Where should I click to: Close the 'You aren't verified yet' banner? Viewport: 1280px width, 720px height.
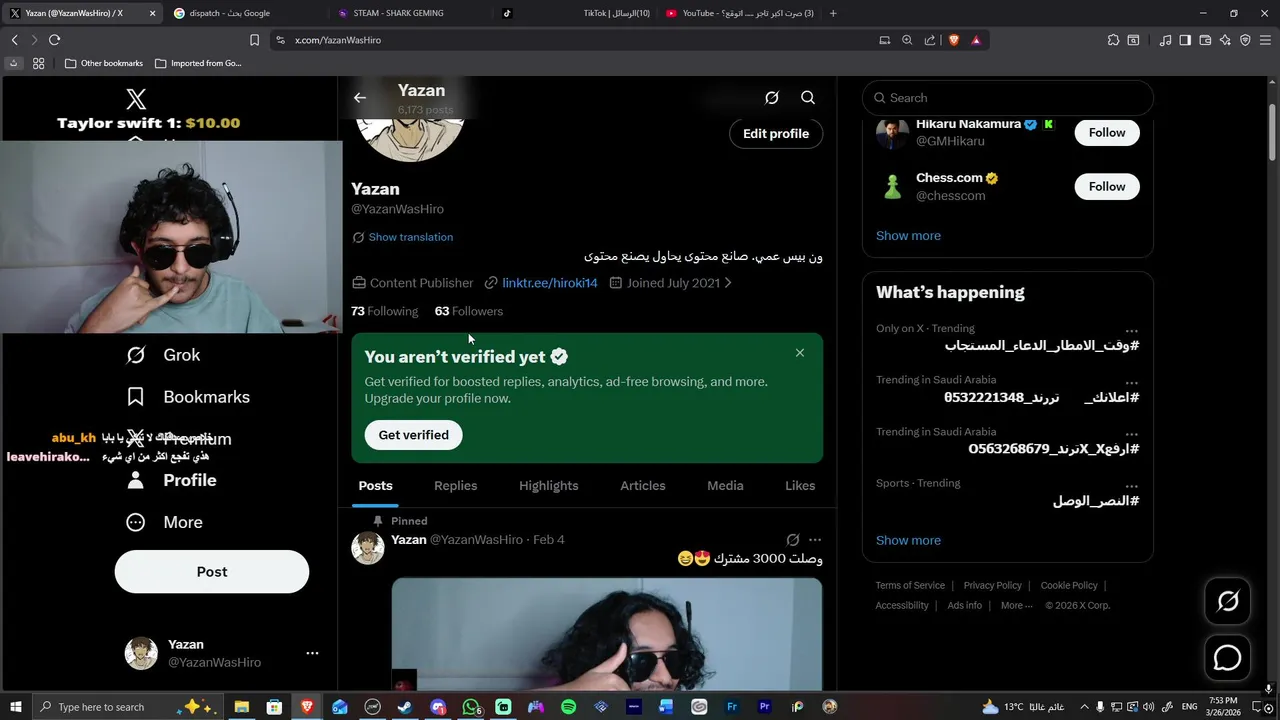point(800,353)
